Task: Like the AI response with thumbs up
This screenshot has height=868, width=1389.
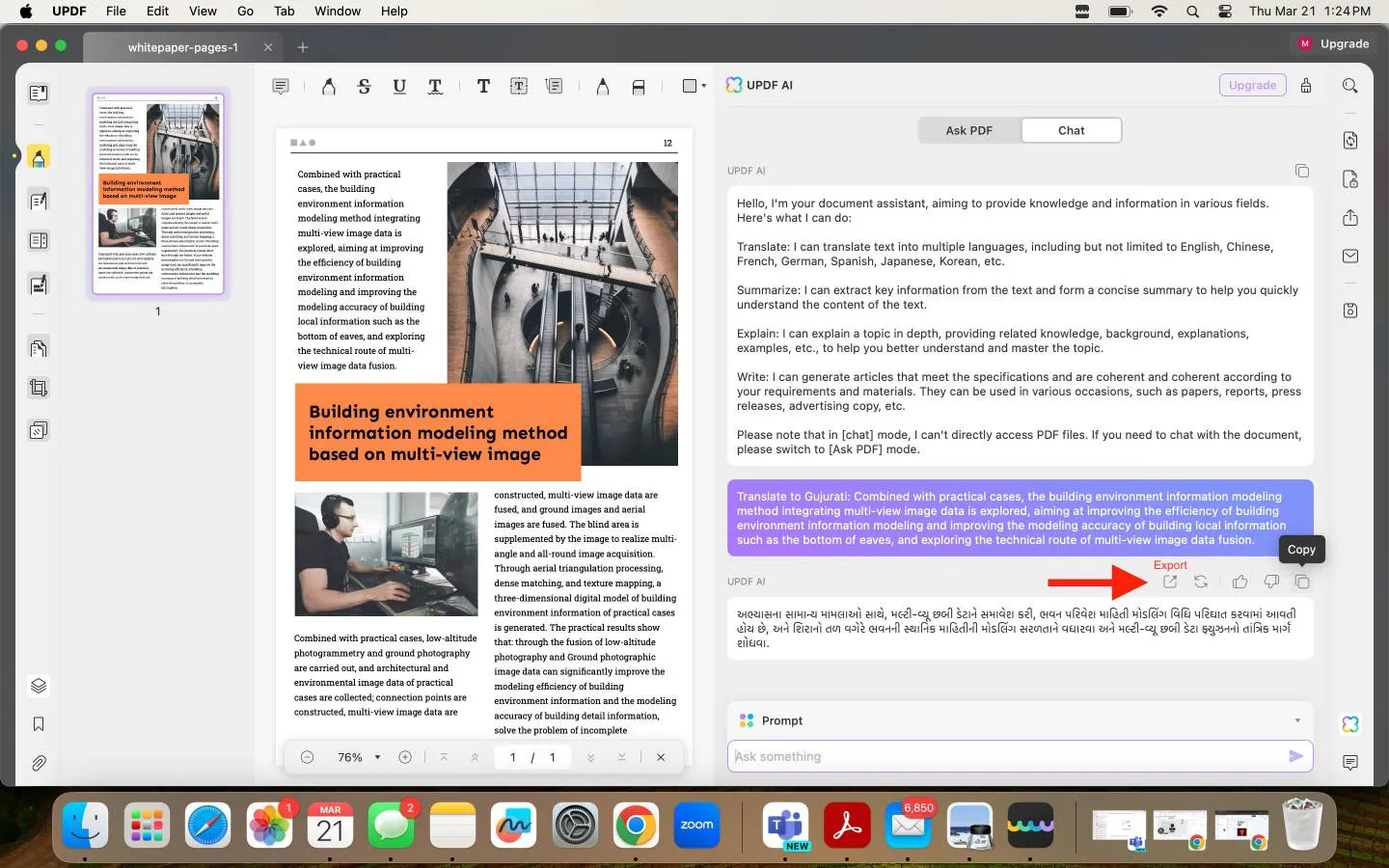Action: [x=1240, y=582]
